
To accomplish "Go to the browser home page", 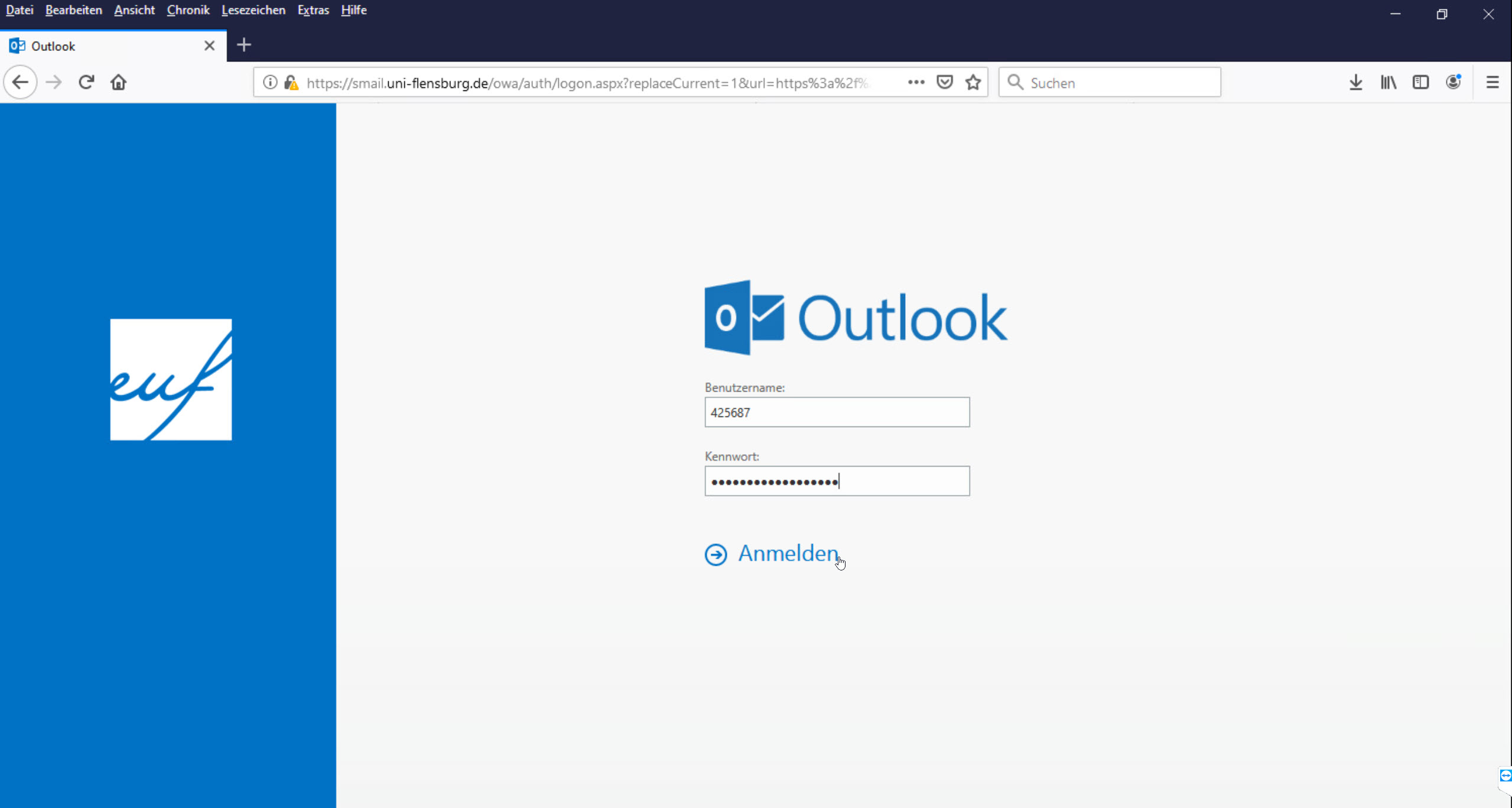I will point(118,82).
